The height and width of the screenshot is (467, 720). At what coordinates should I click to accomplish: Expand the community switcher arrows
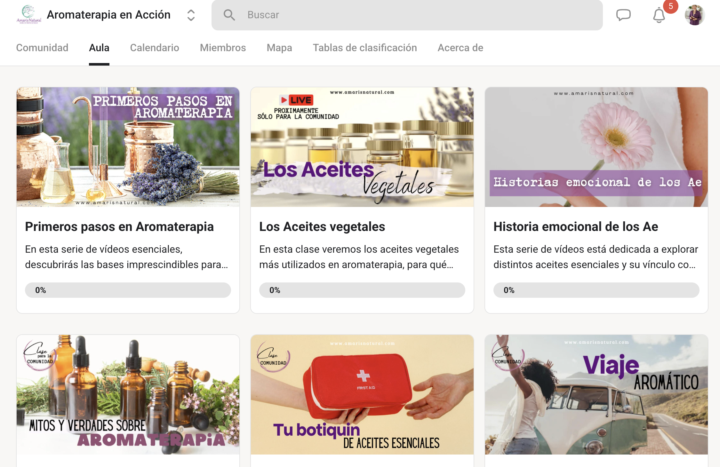pos(191,15)
